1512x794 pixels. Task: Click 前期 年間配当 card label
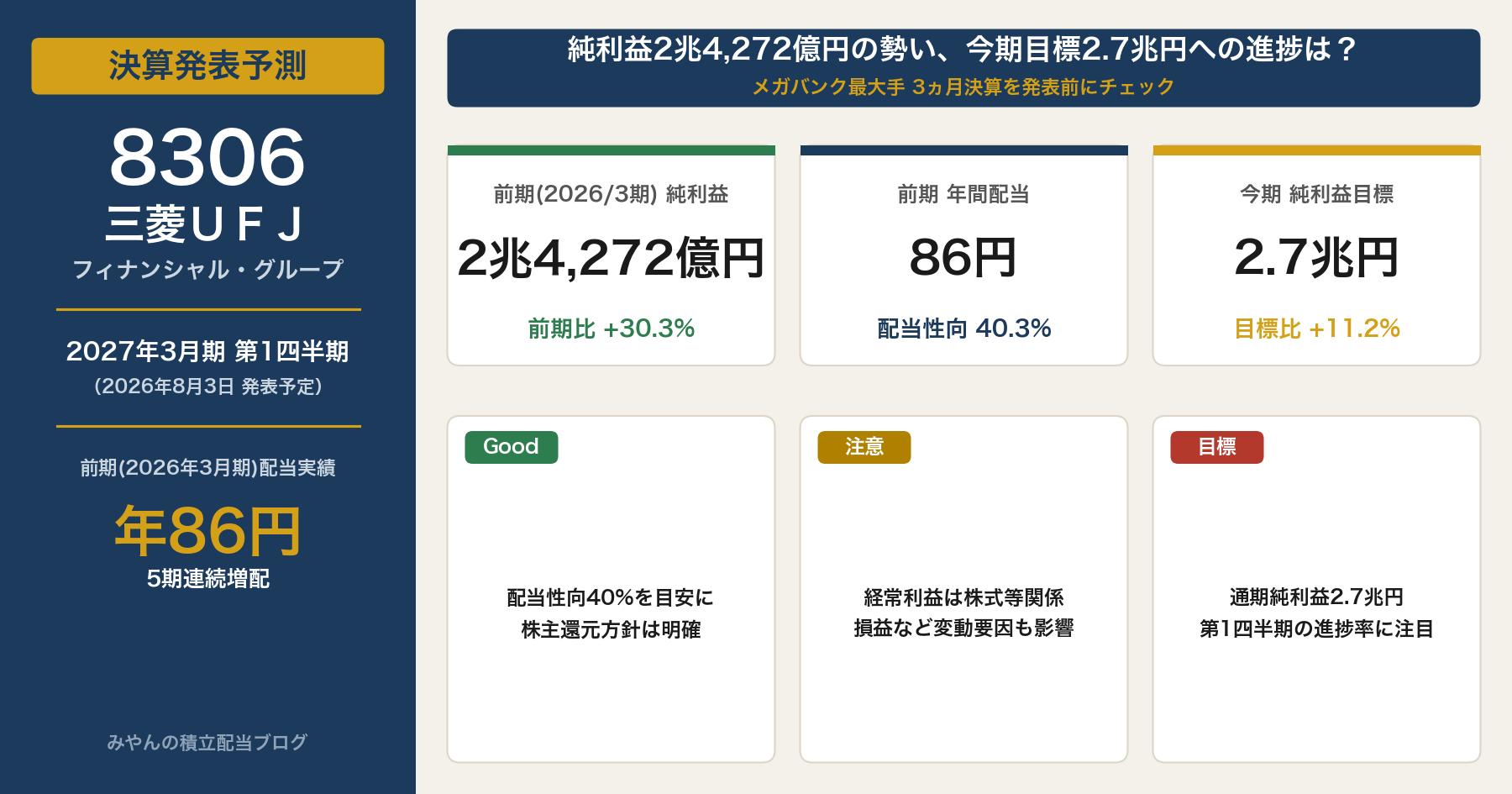coord(963,195)
